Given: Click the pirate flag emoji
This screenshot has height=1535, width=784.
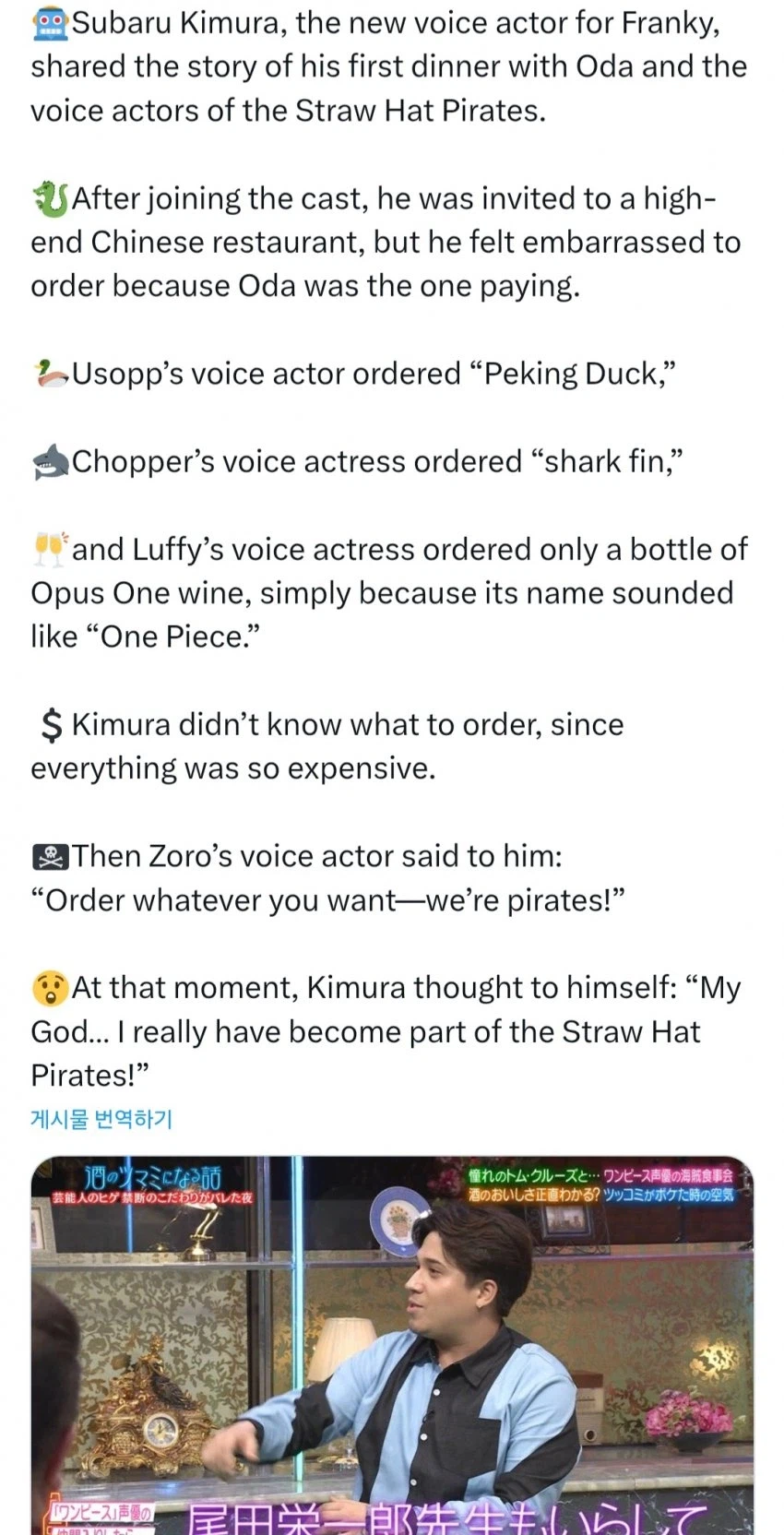Looking at the screenshot, I should point(50,857).
